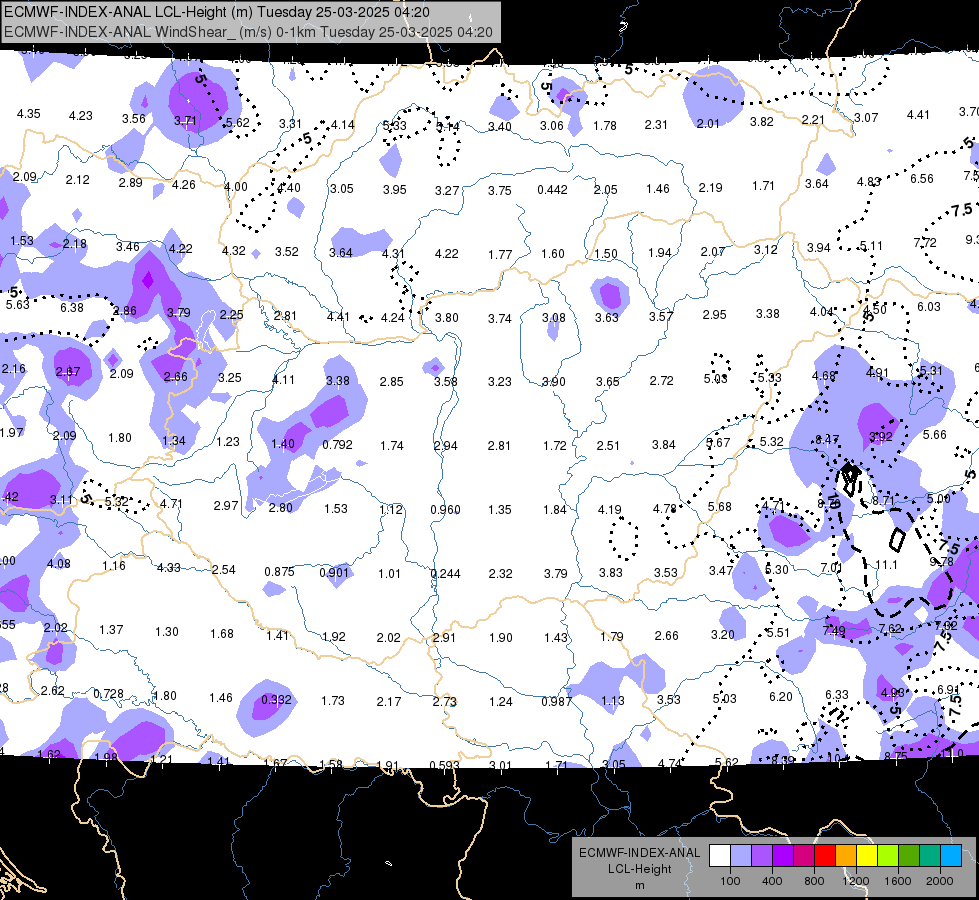979x900 pixels.
Task: Click the map value 3.95
Action: coord(395,189)
